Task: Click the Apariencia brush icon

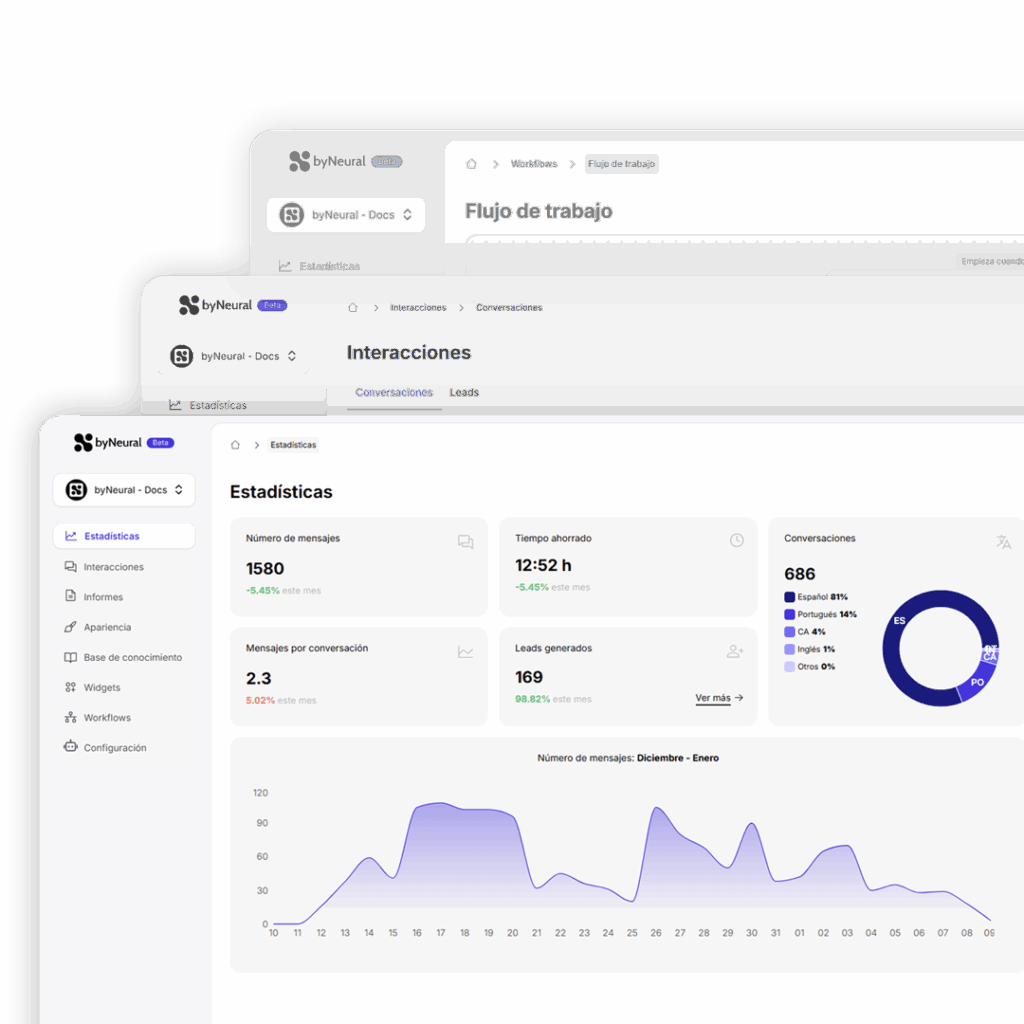Action: tap(70, 627)
